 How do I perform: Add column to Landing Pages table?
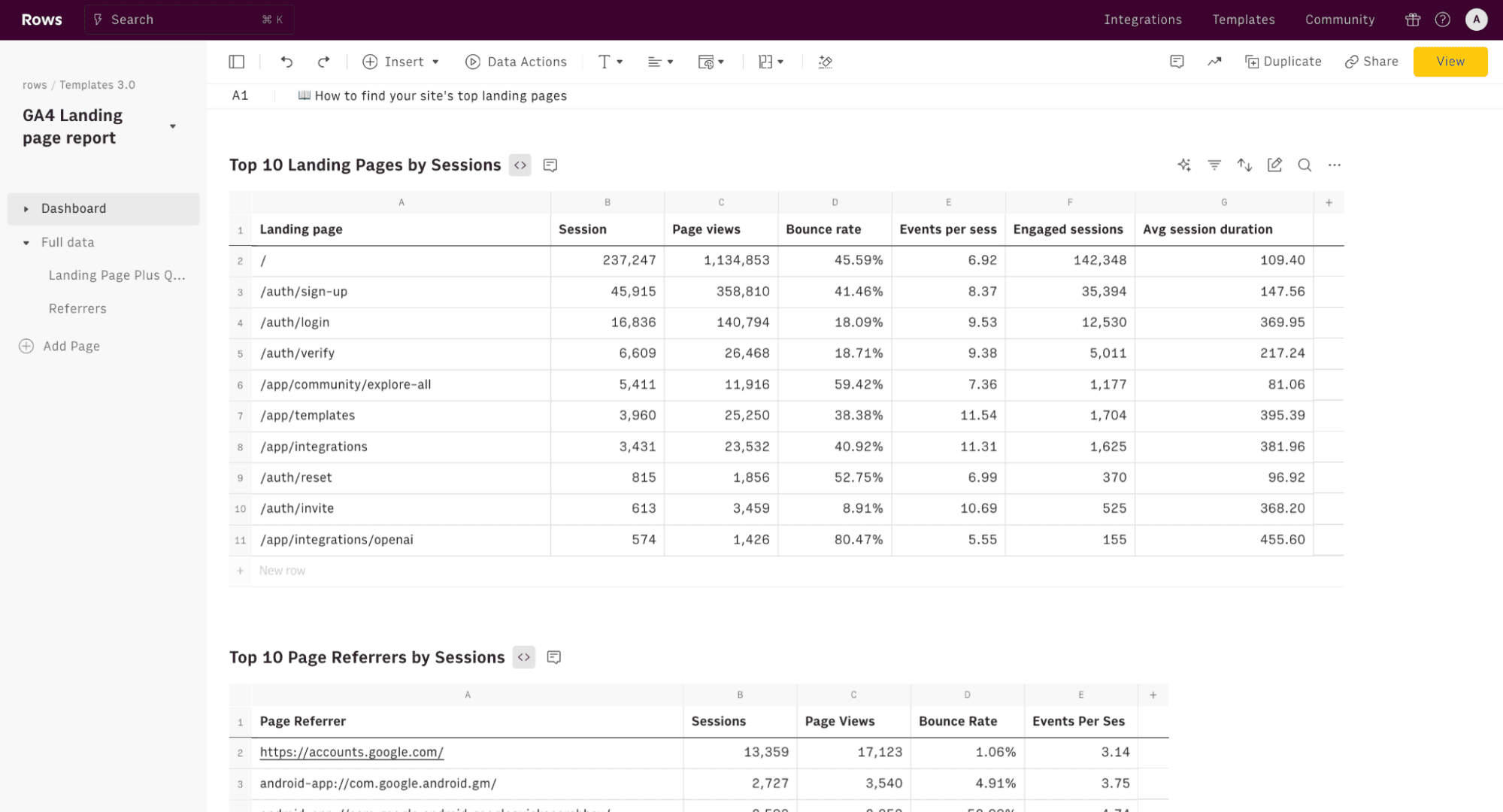coord(1329,202)
